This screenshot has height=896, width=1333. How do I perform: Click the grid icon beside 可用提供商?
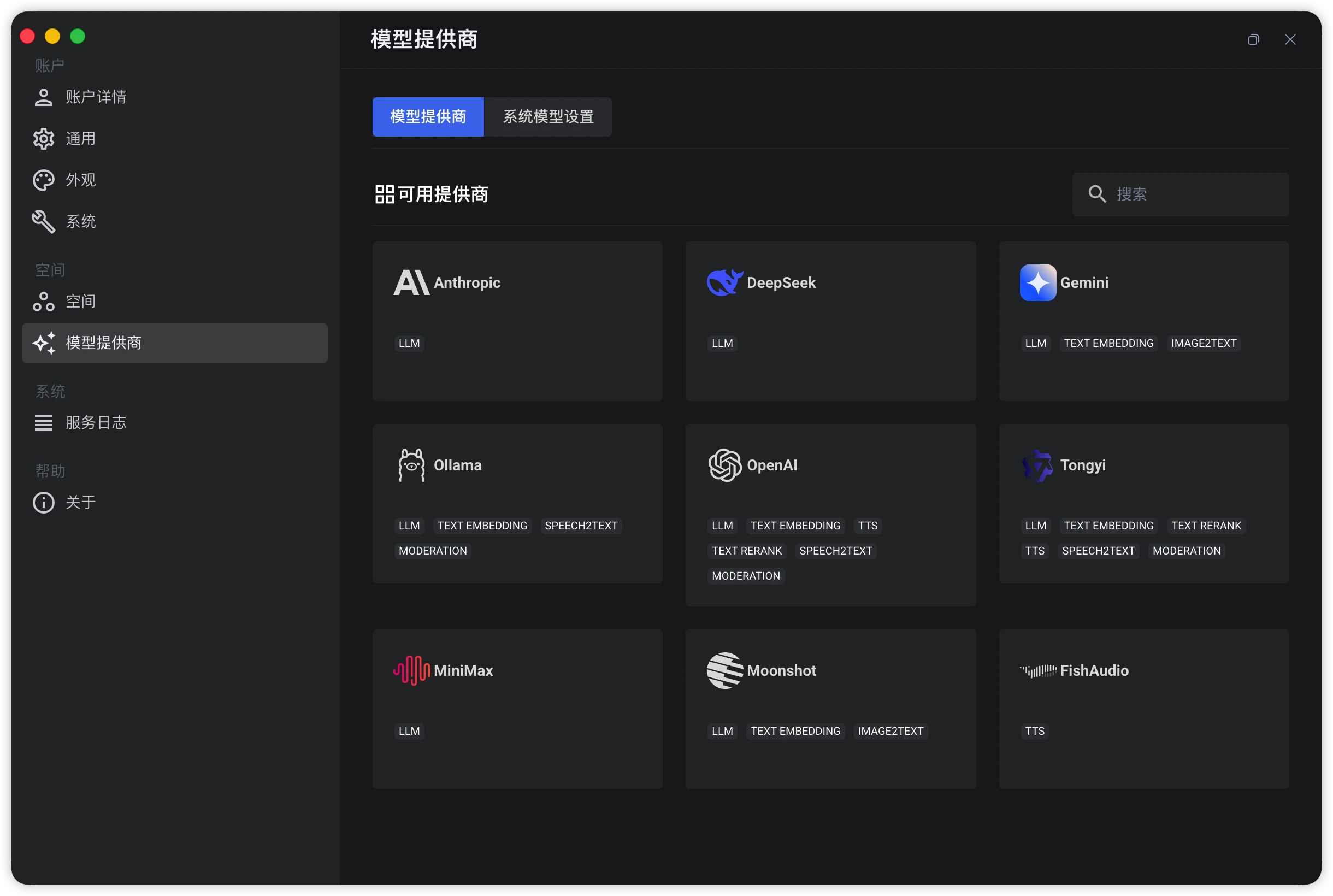pyautogui.click(x=385, y=194)
